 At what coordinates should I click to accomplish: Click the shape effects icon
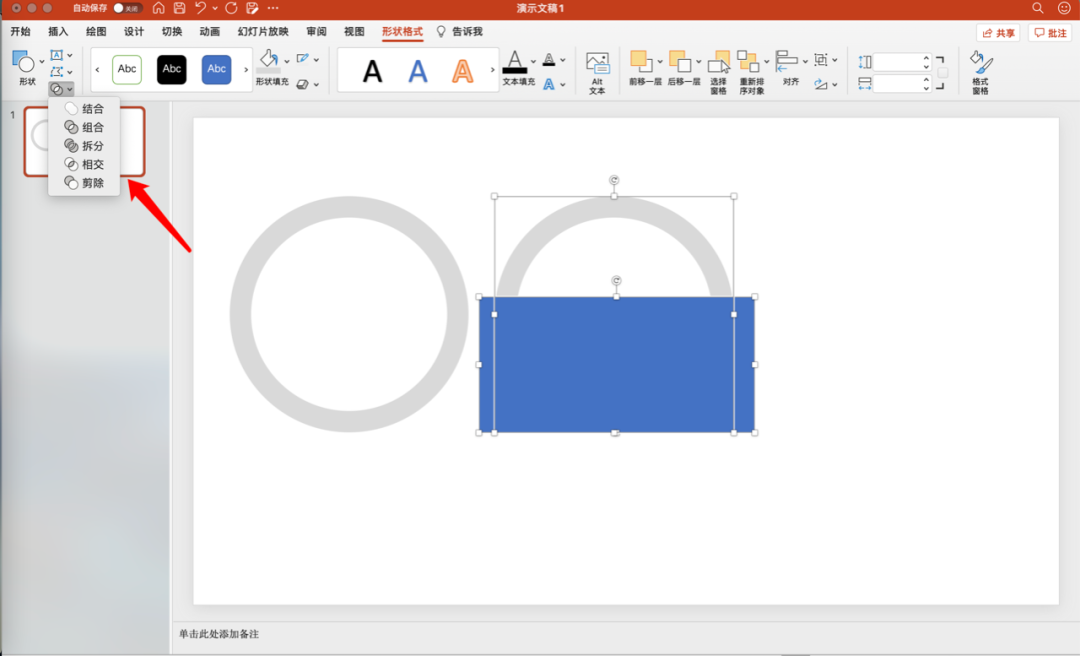302,84
